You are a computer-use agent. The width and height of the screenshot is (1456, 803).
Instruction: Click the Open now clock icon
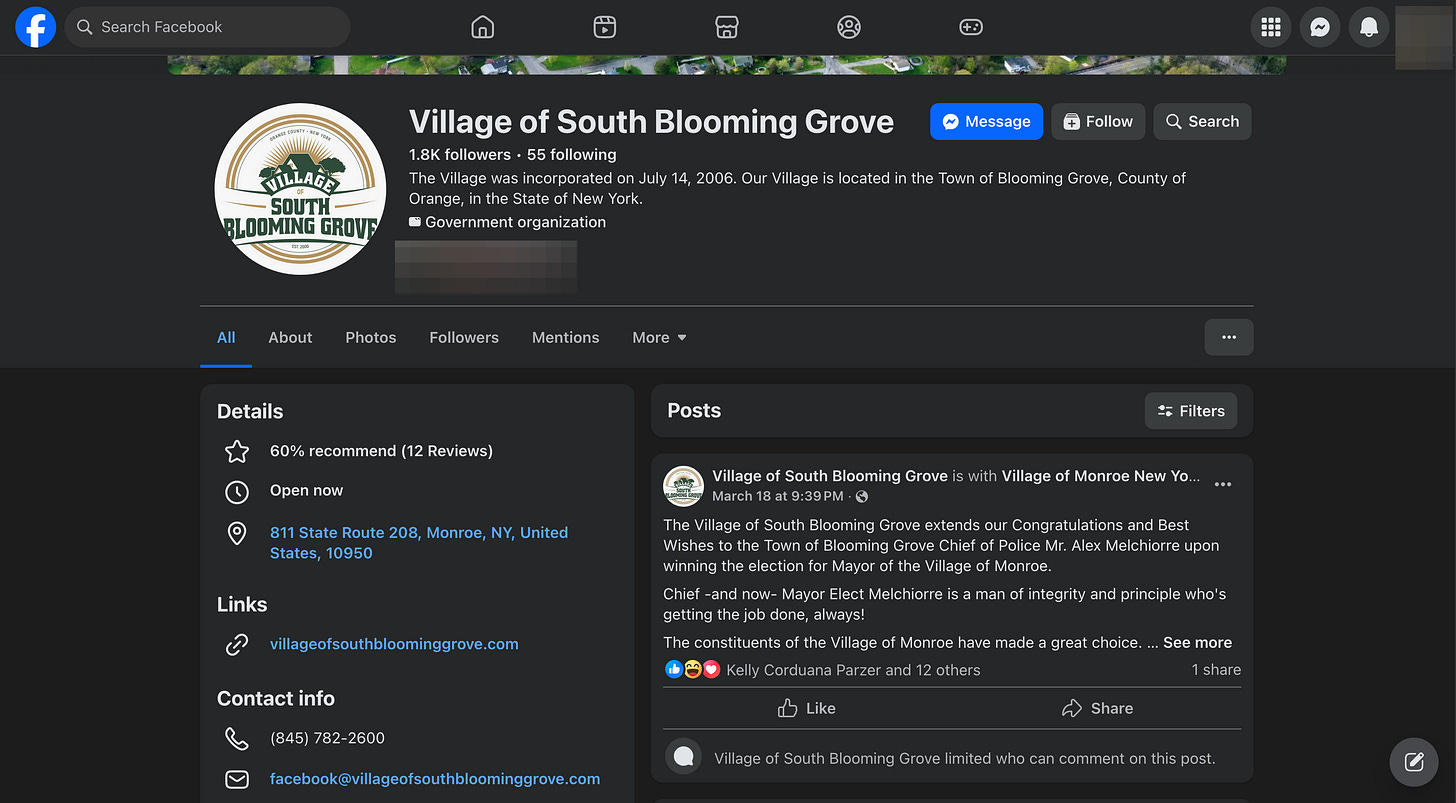coord(237,491)
